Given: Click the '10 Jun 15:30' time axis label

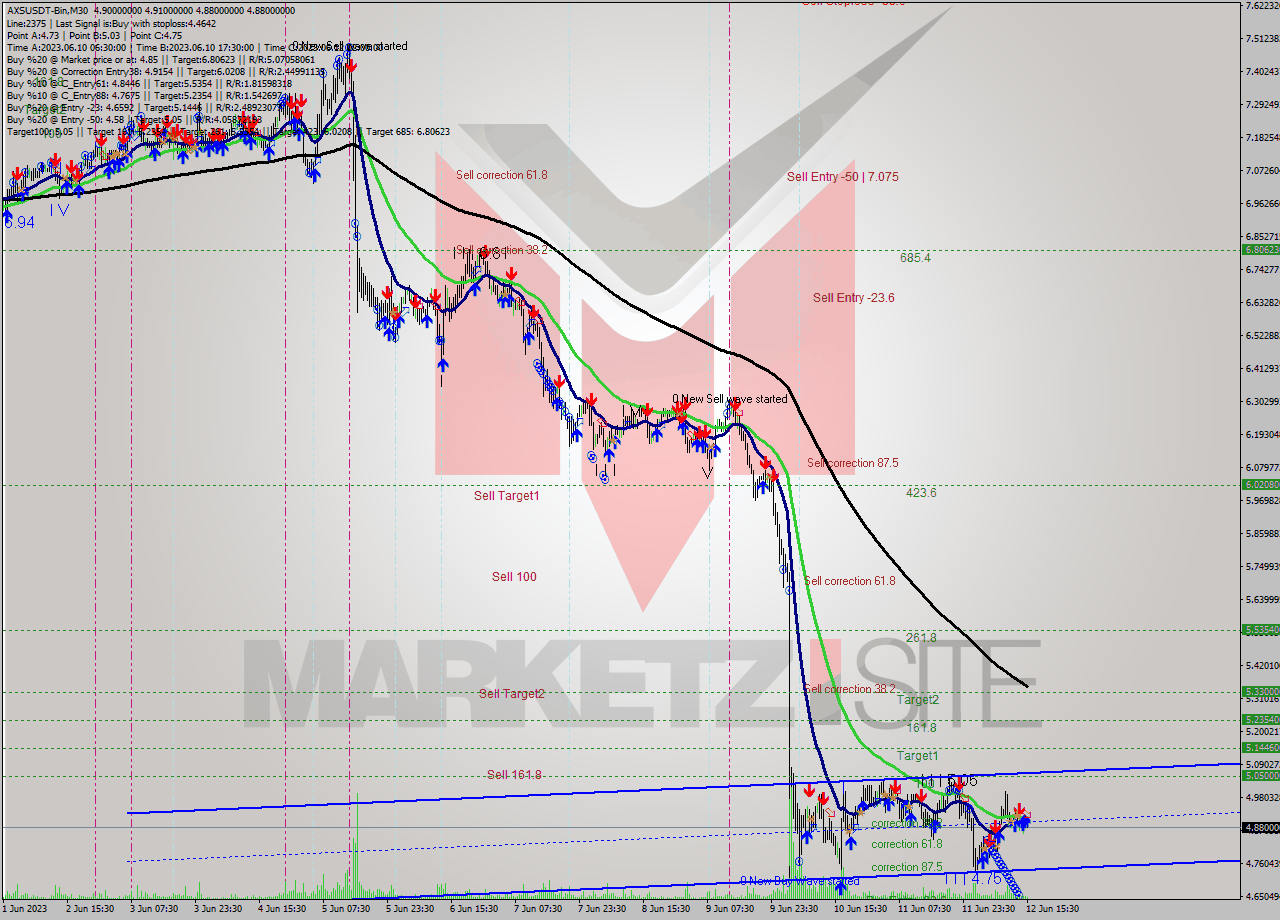Looking at the screenshot, I should 861,909.
